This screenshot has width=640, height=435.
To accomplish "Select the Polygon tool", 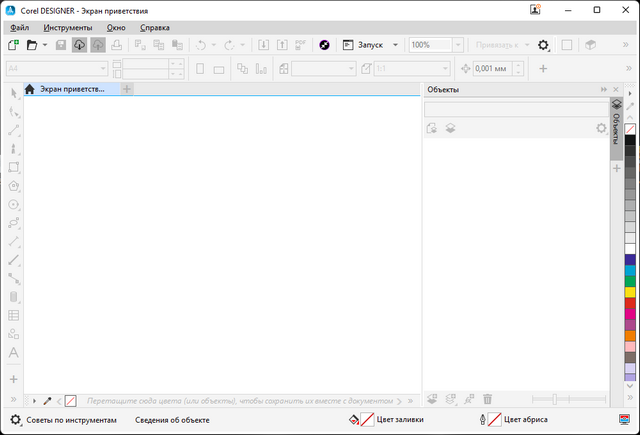I will click(x=14, y=186).
